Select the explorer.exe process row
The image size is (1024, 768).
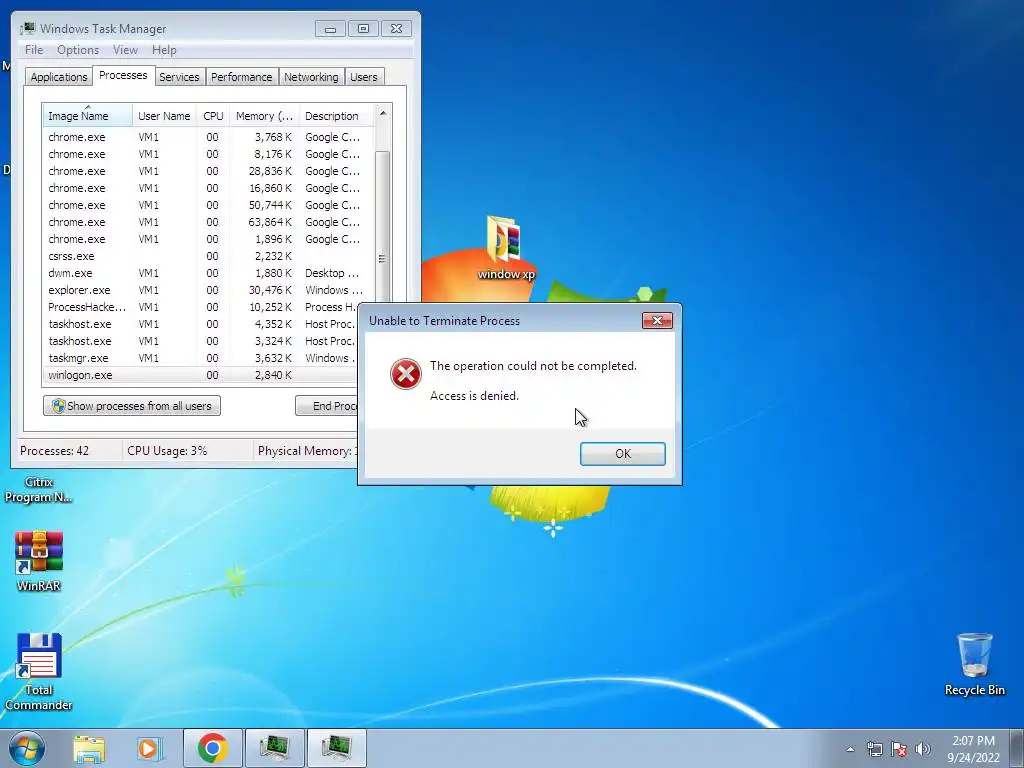click(x=208, y=290)
